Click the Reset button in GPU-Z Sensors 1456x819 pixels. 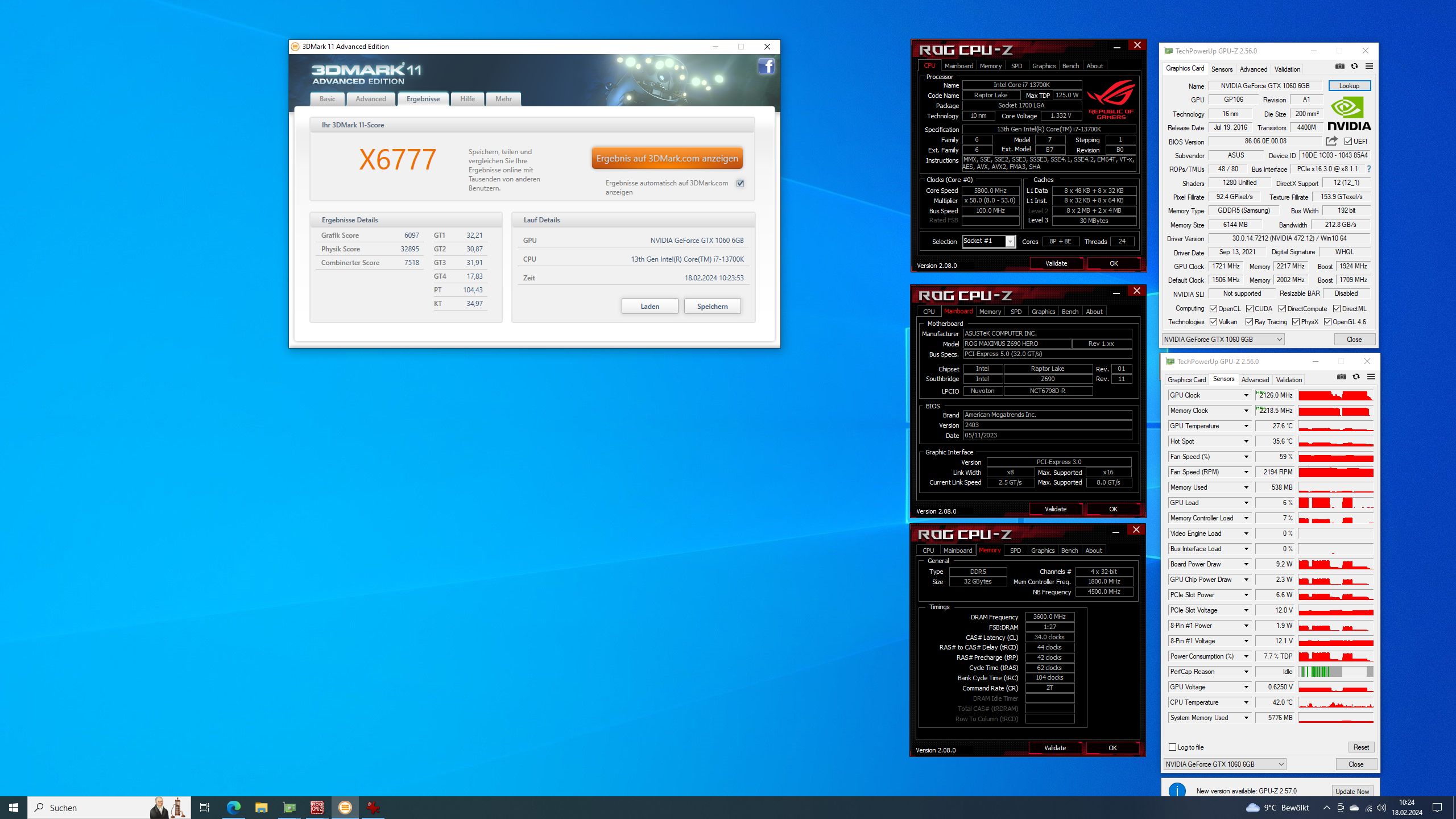[x=1361, y=747]
